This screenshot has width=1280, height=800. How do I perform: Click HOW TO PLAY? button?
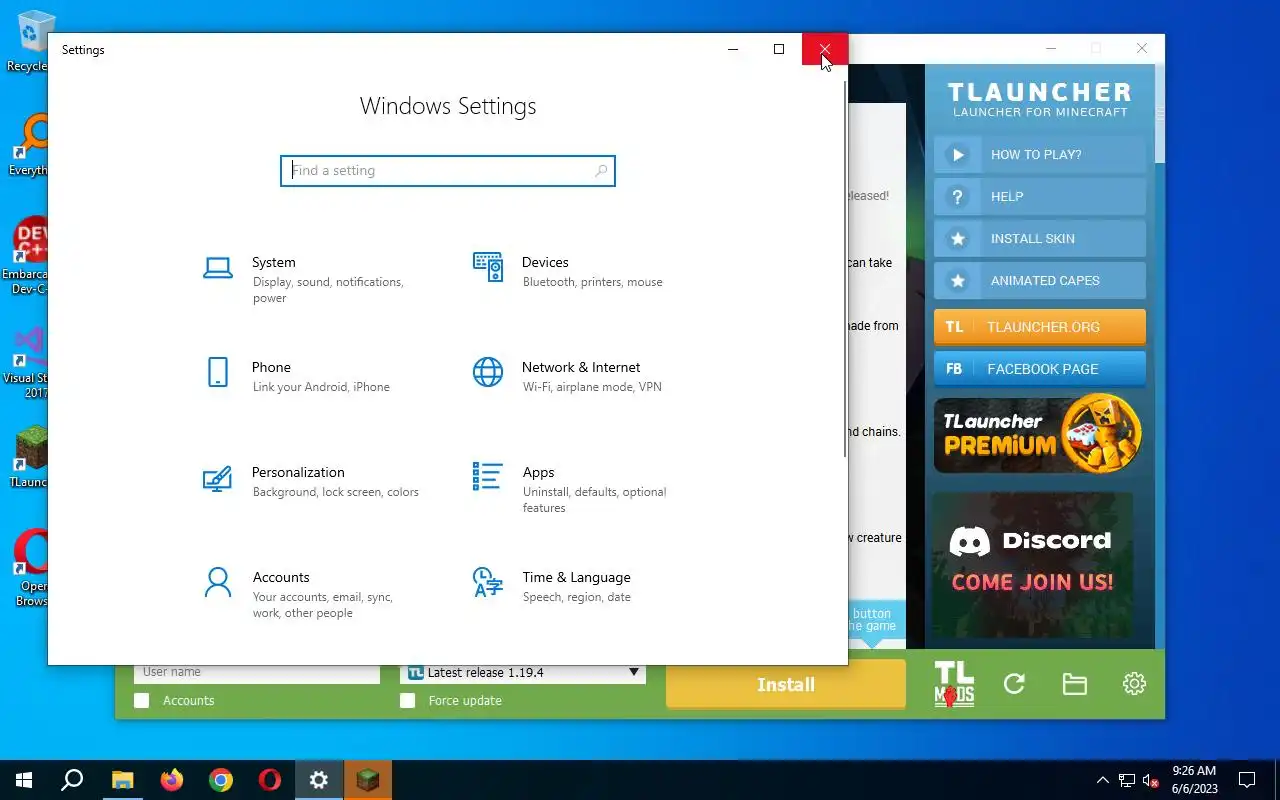(1040, 155)
